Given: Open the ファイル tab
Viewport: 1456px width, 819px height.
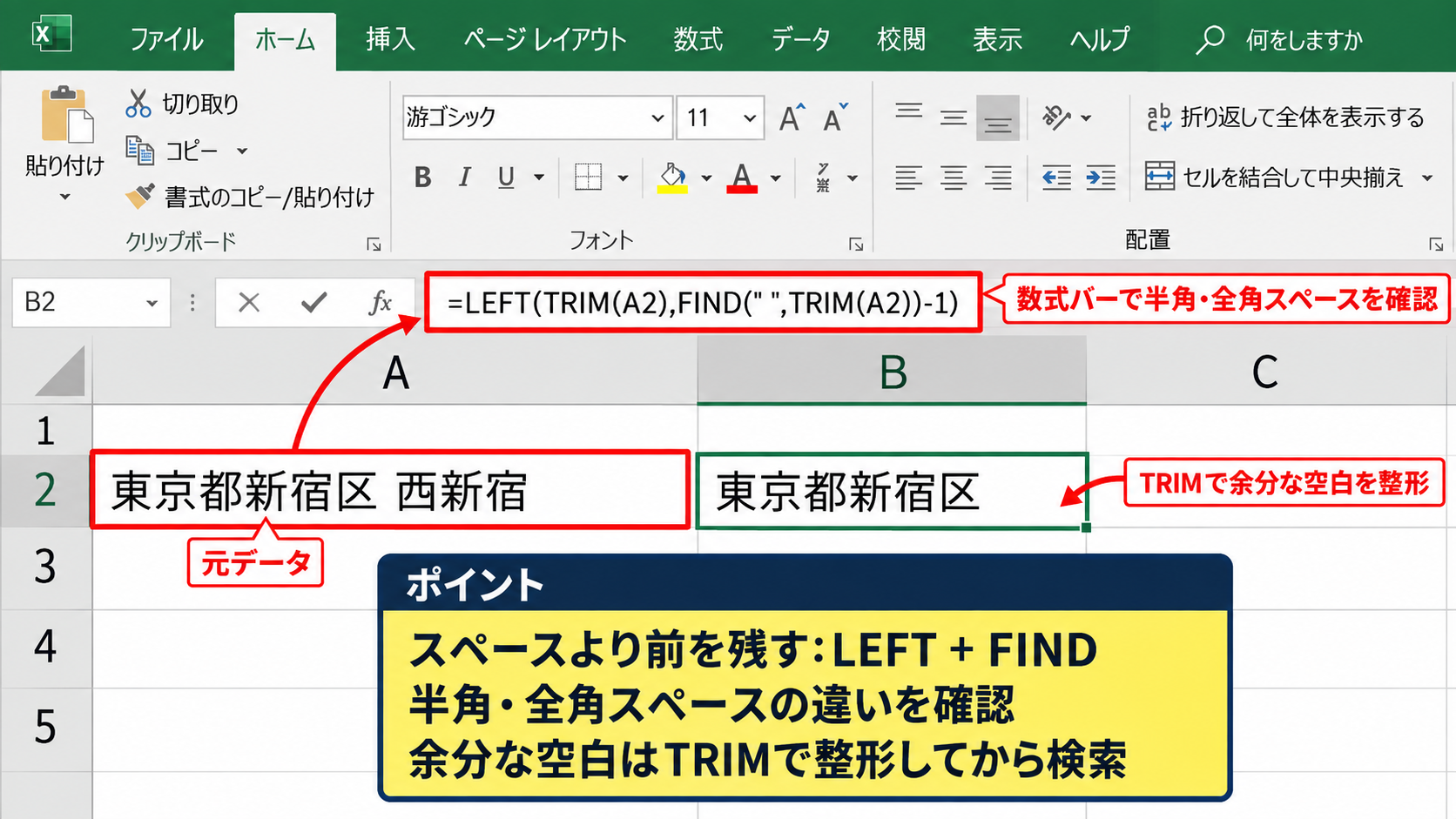Looking at the screenshot, I should [166, 39].
